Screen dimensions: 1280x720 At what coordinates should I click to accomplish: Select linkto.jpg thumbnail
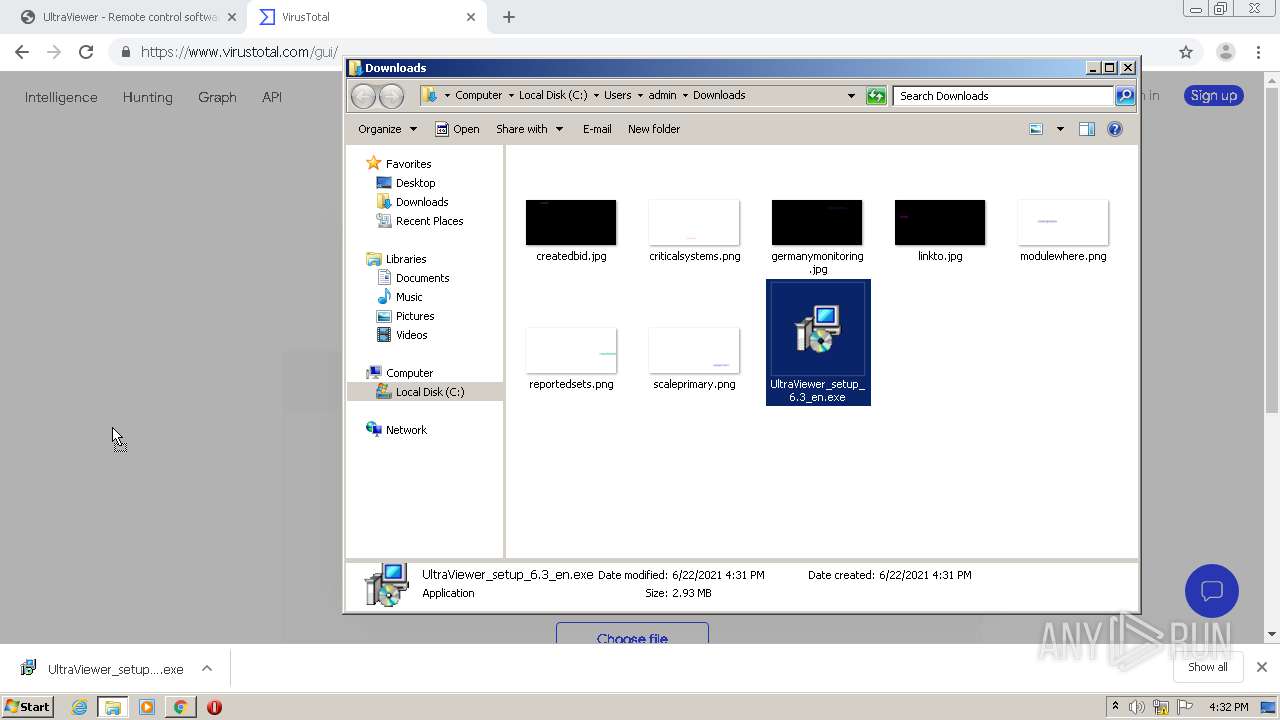pyautogui.click(x=940, y=223)
